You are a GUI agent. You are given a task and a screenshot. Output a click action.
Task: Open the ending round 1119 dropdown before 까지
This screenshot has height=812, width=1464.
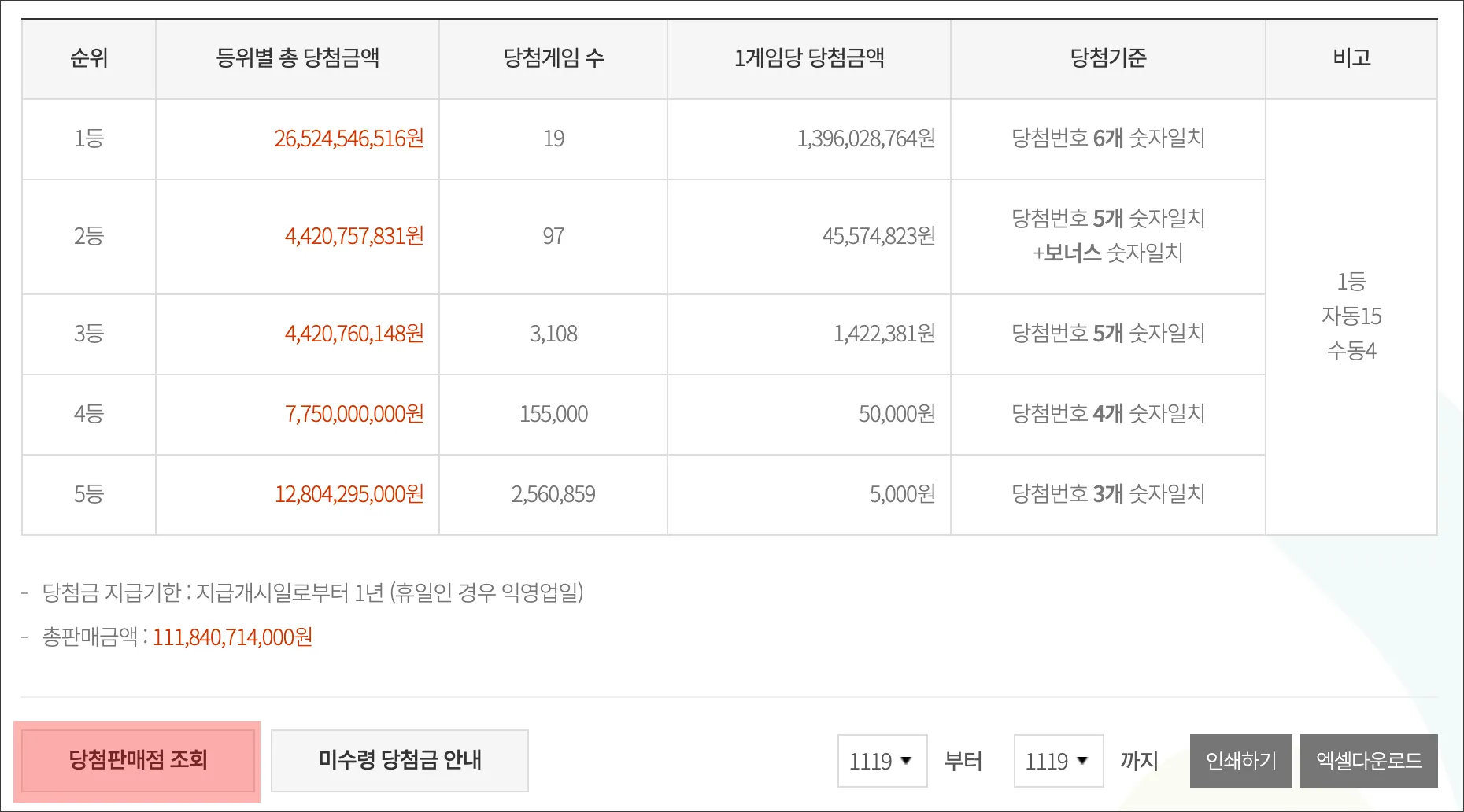[1059, 760]
